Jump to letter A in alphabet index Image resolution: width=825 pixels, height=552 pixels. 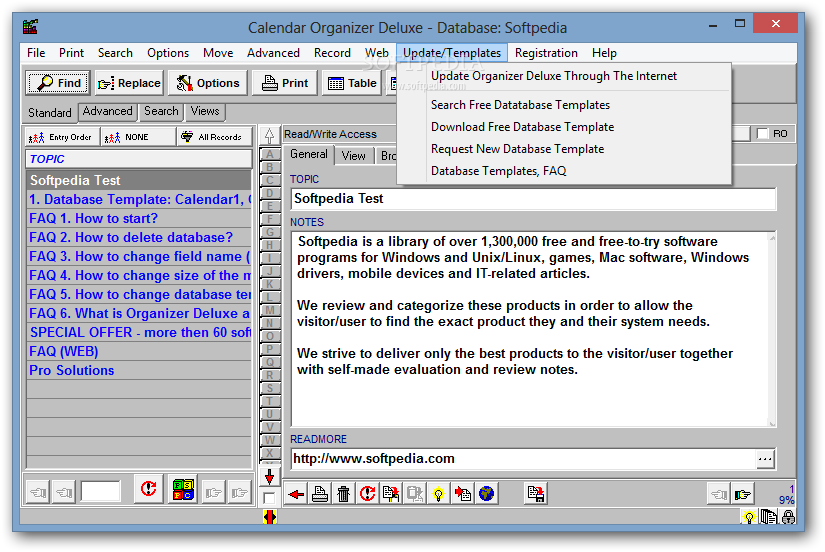click(269, 154)
